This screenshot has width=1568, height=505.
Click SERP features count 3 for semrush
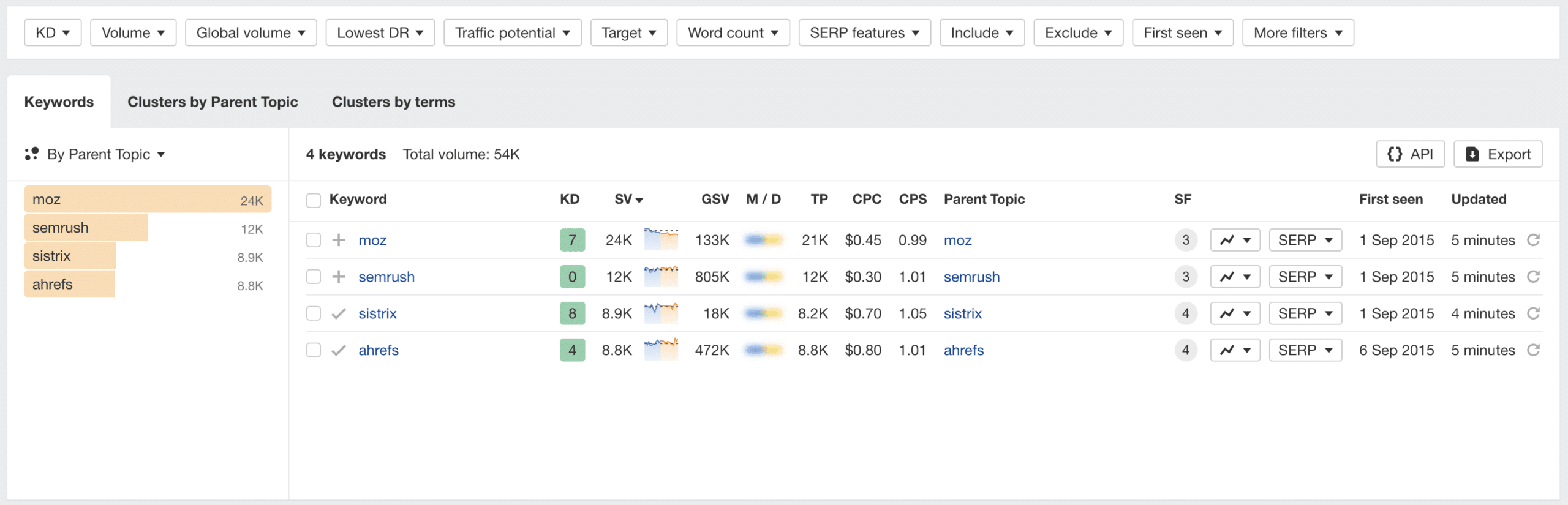tap(1186, 277)
